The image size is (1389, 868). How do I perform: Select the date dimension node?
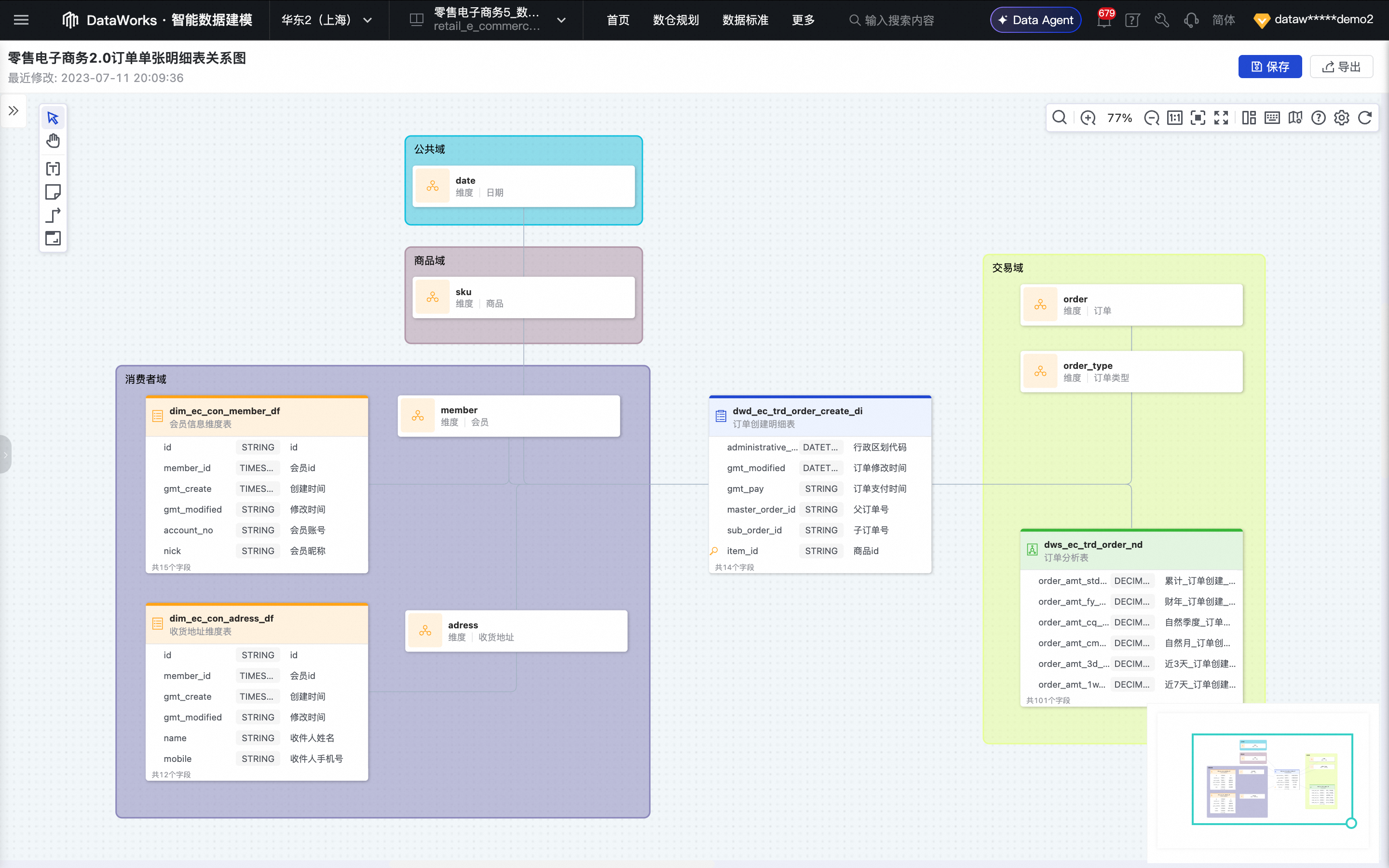(x=523, y=186)
